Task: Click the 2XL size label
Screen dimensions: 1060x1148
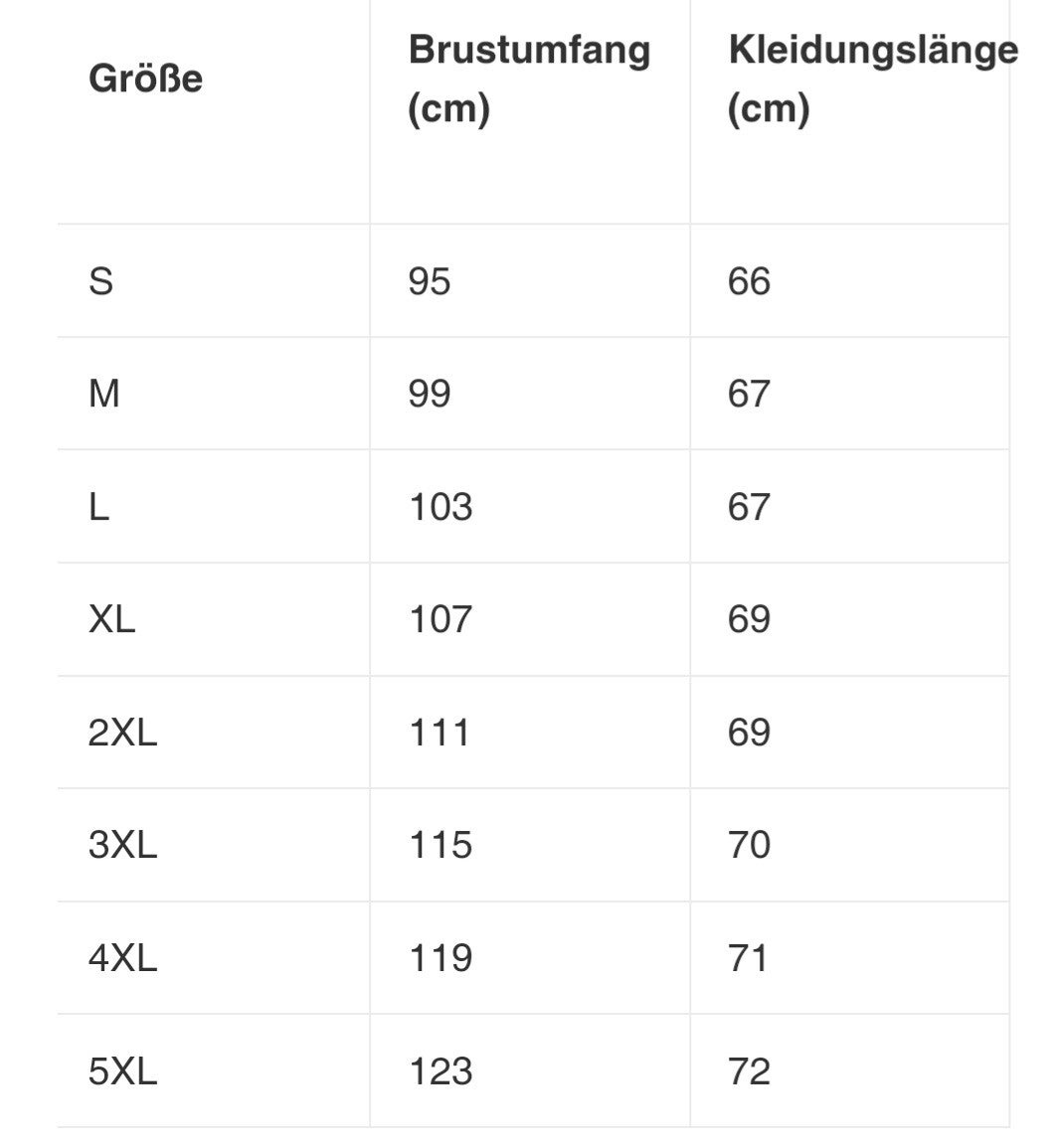Action: point(122,733)
